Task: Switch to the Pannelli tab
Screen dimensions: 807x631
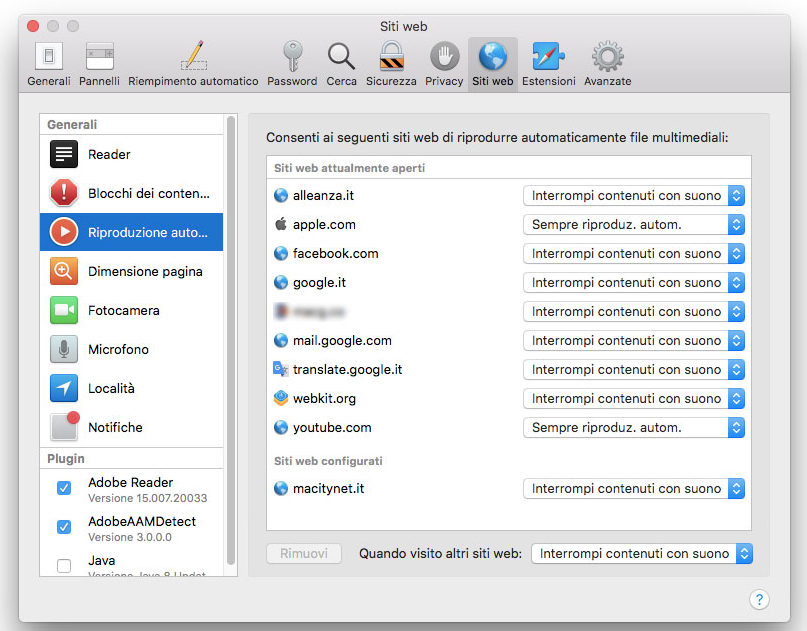Action: click(x=99, y=63)
